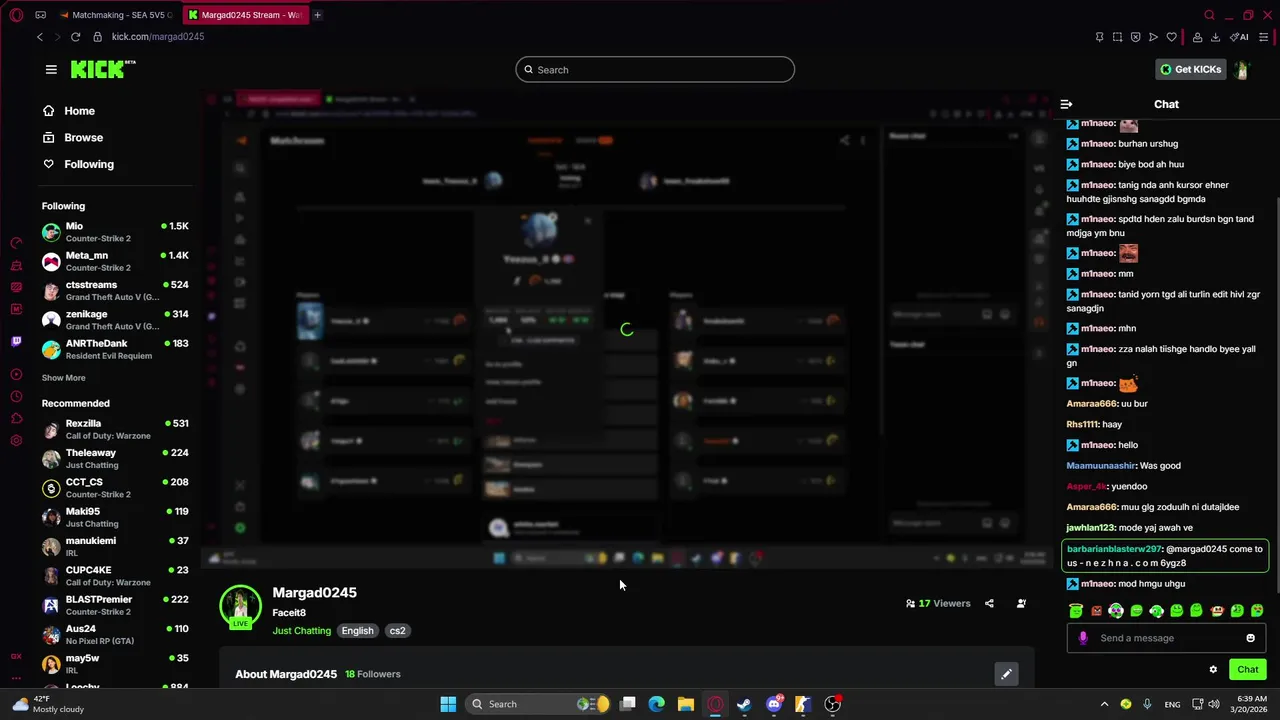Image resolution: width=1280 pixels, height=720 pixels.
Task: Click the cs2 stream tag
Action: (397, 631)
